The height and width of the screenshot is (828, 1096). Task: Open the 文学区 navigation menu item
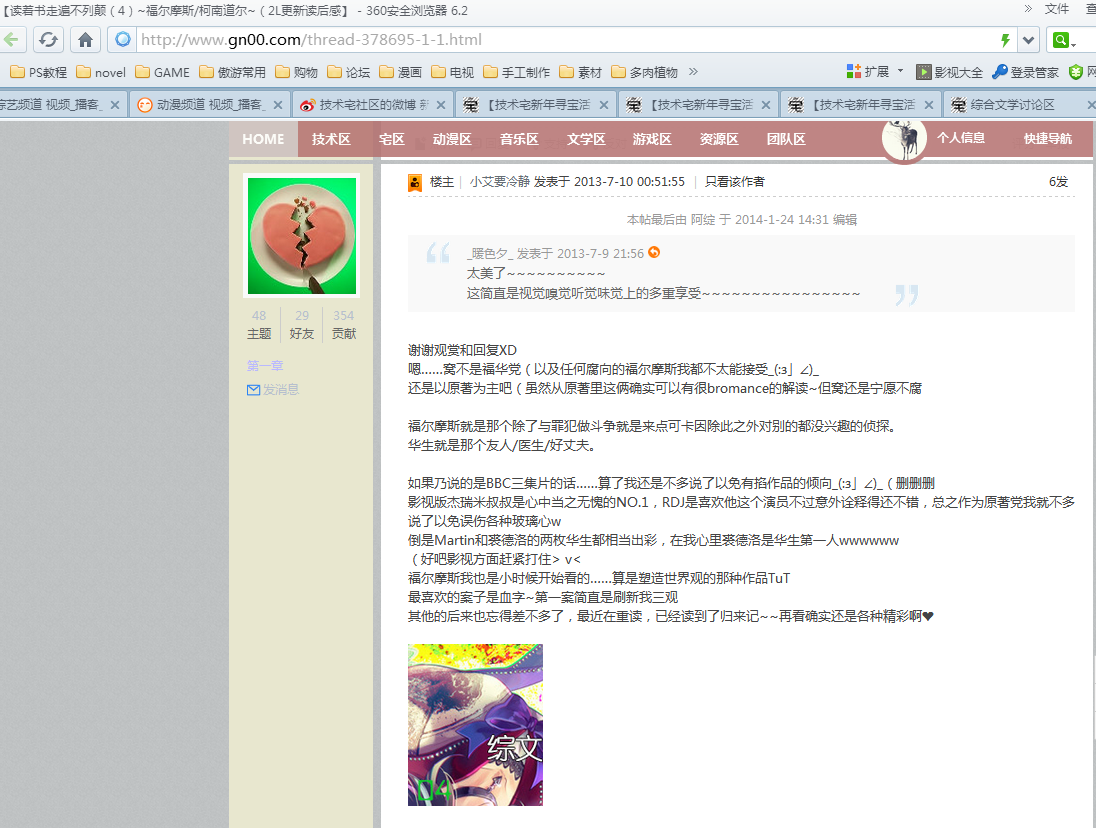point(586,139)
